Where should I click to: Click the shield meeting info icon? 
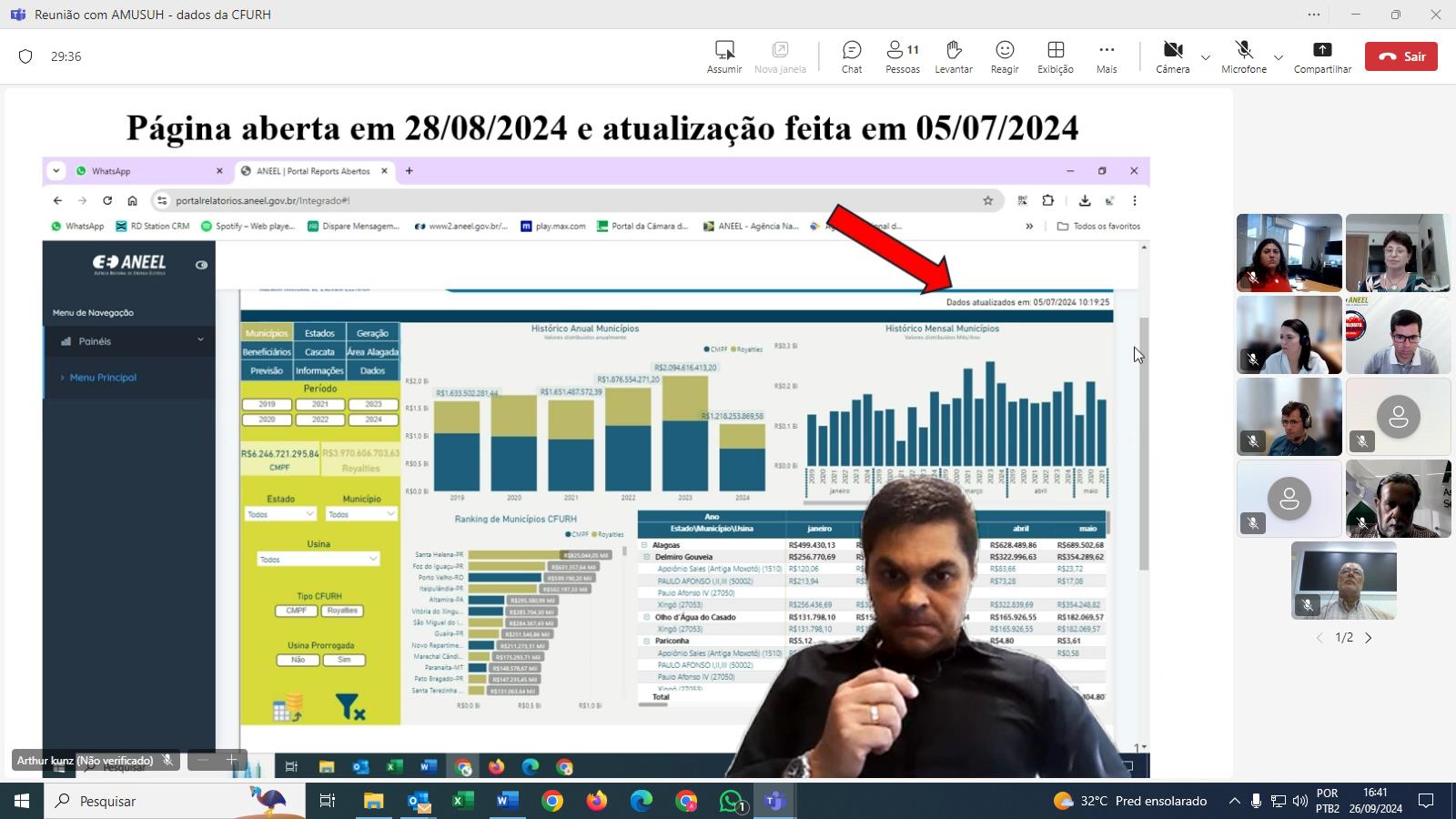(25, 56)
